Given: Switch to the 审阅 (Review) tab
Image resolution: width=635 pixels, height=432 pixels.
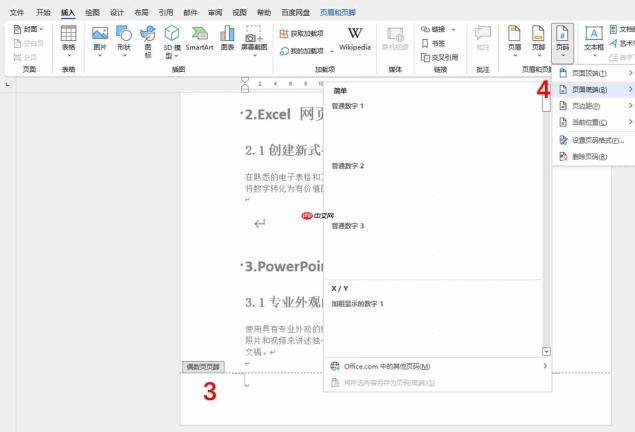Looking at the screenshot, I should point(215,13).
